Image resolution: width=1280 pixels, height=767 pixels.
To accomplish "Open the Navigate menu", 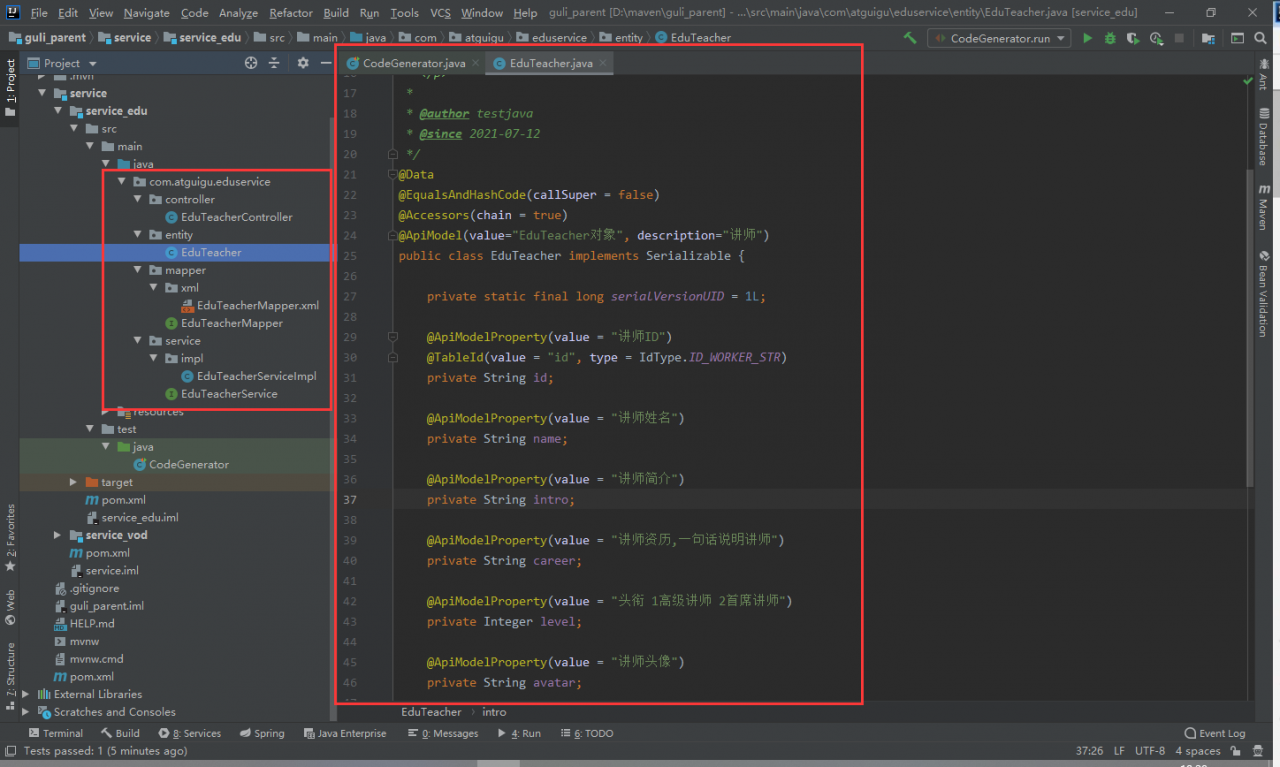I will (x=146, y=13).
